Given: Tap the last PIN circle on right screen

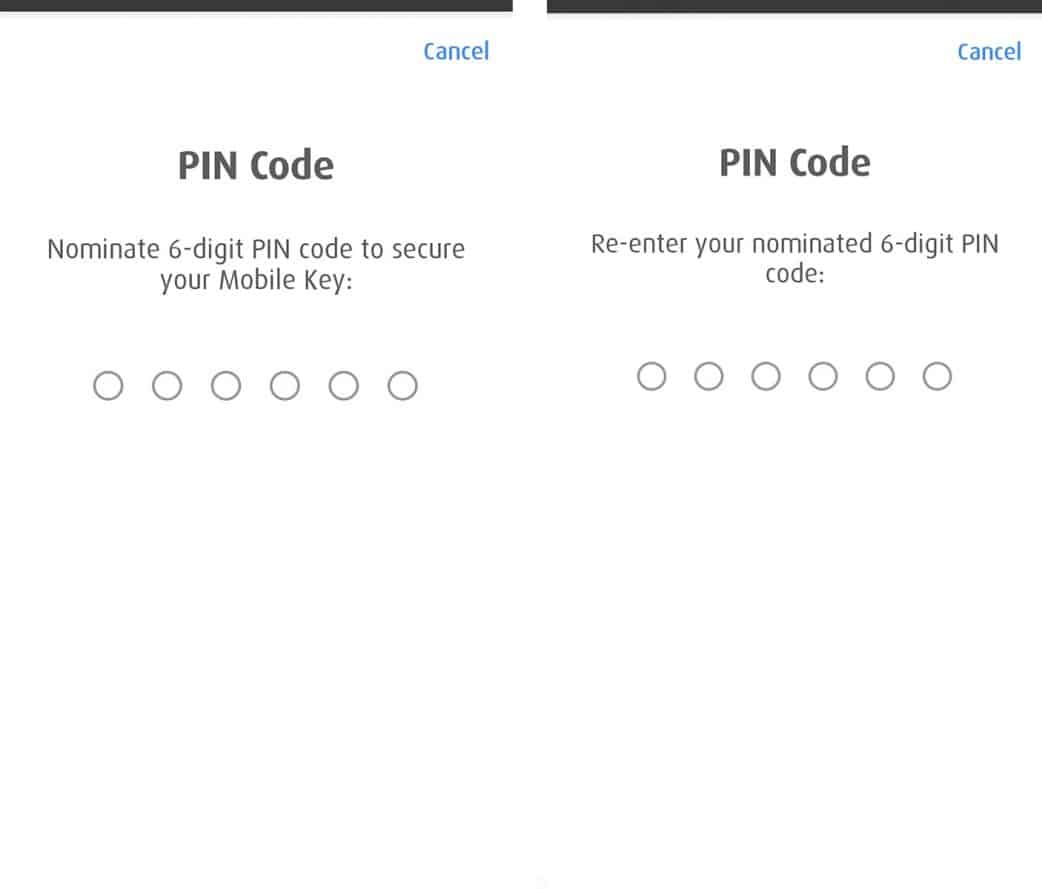Looking at the screenshot, I should (937, 376).
